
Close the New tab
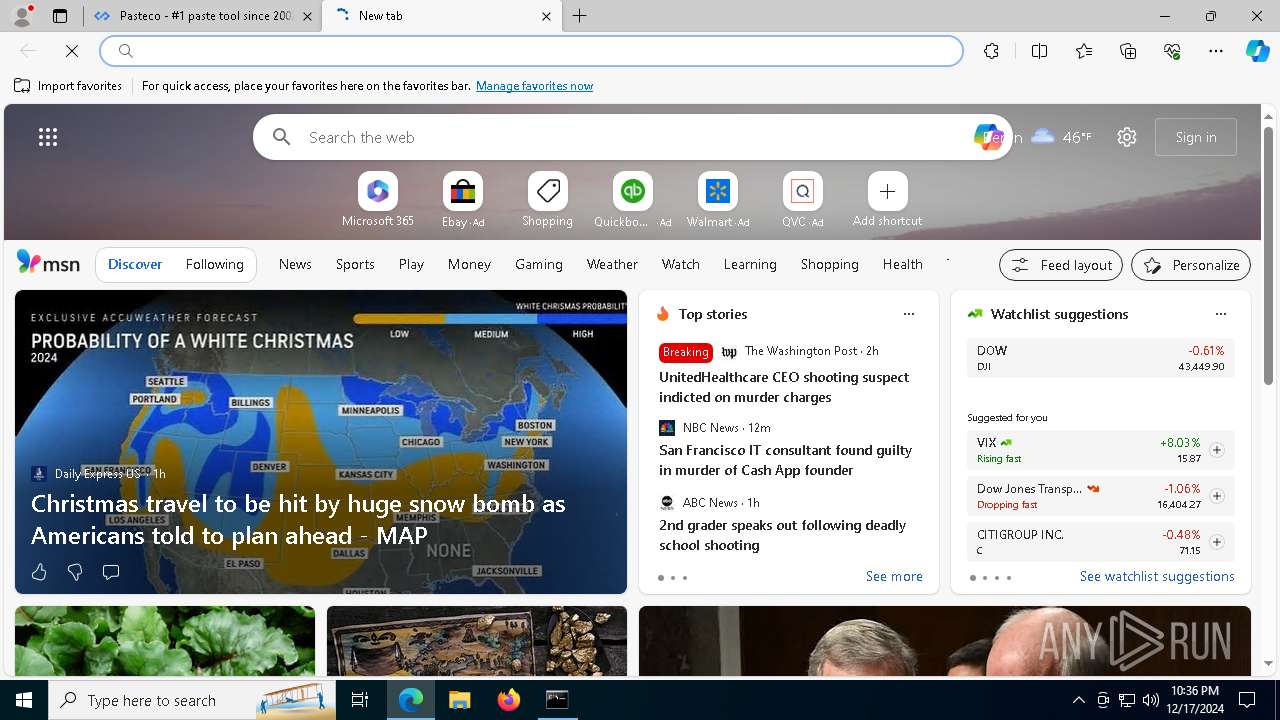coord(546,16)
